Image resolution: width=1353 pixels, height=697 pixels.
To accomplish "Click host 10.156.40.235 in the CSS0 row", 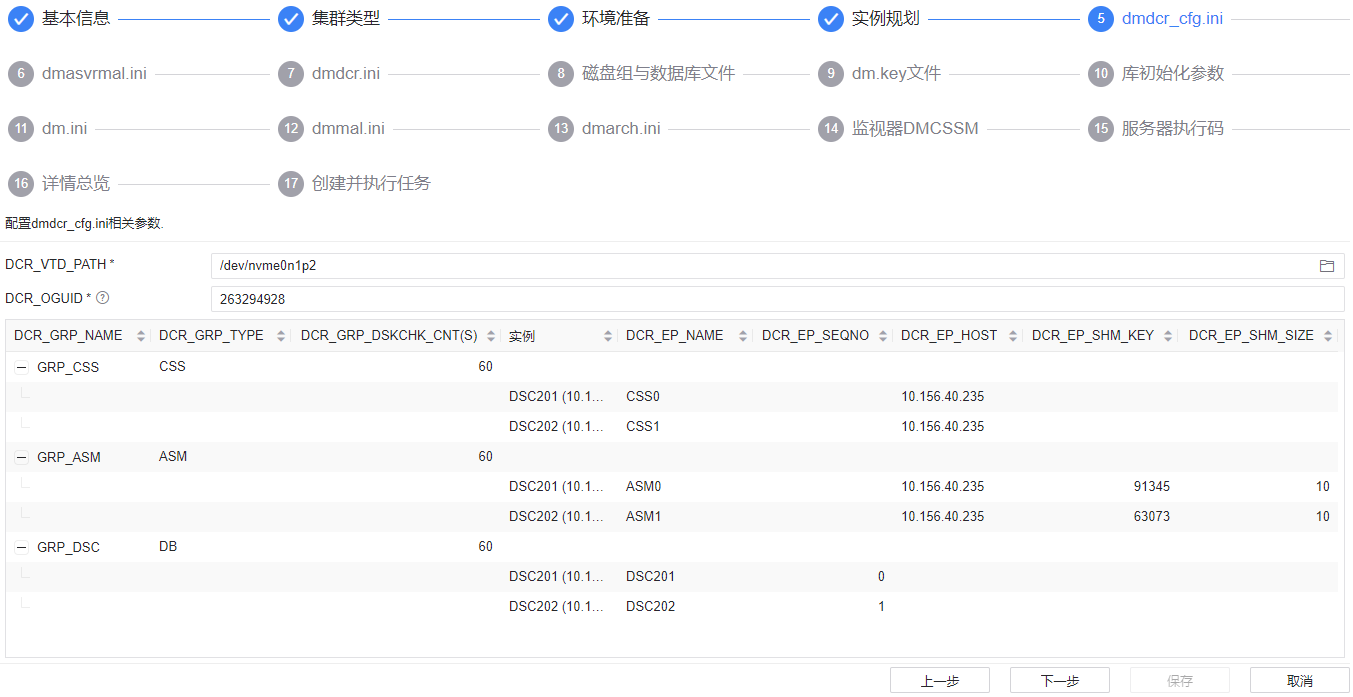I will tap(943, 397).
